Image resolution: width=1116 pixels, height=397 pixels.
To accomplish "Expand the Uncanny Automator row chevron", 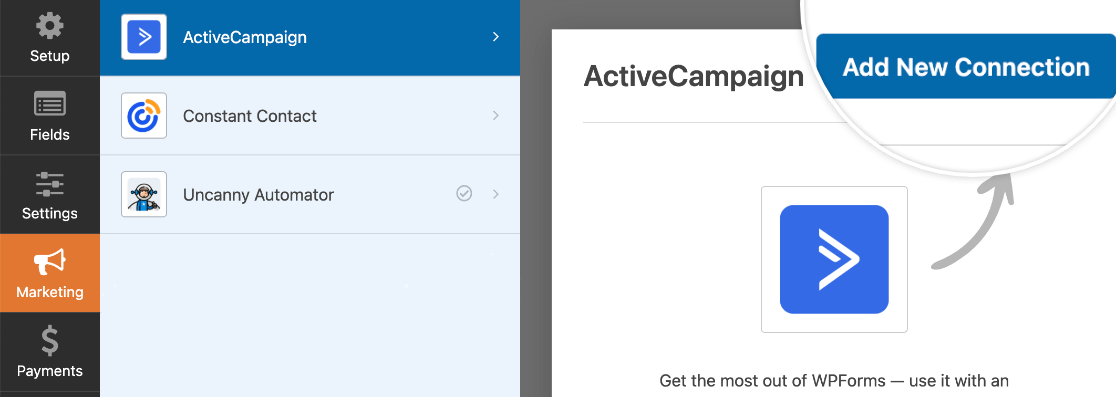I will pyautogui.click(x=496, y=194).
